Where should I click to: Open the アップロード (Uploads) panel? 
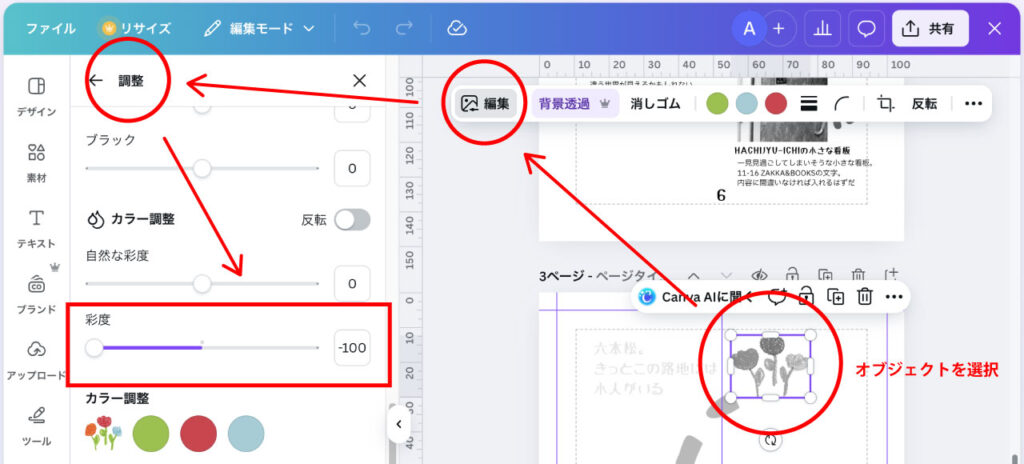(x=36, y=359)
